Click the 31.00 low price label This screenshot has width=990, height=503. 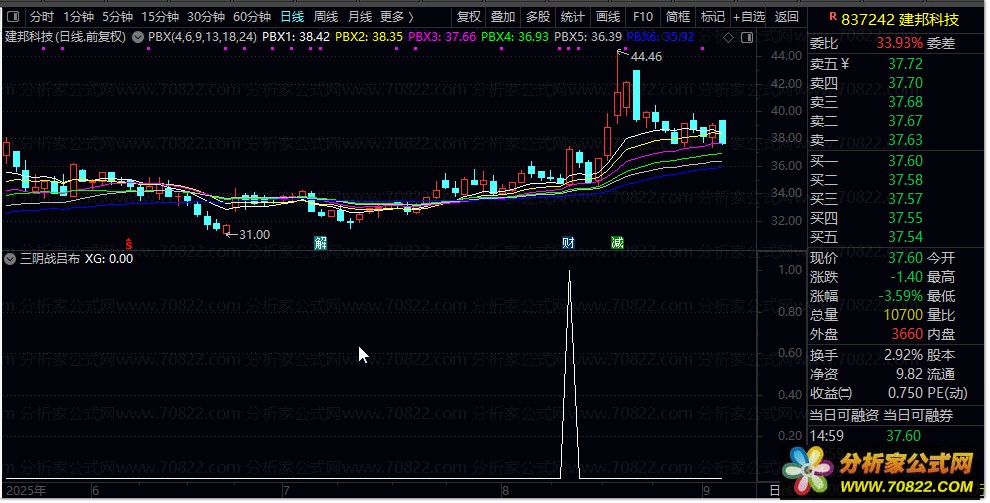pyautogui.click(x=254, y=235)
